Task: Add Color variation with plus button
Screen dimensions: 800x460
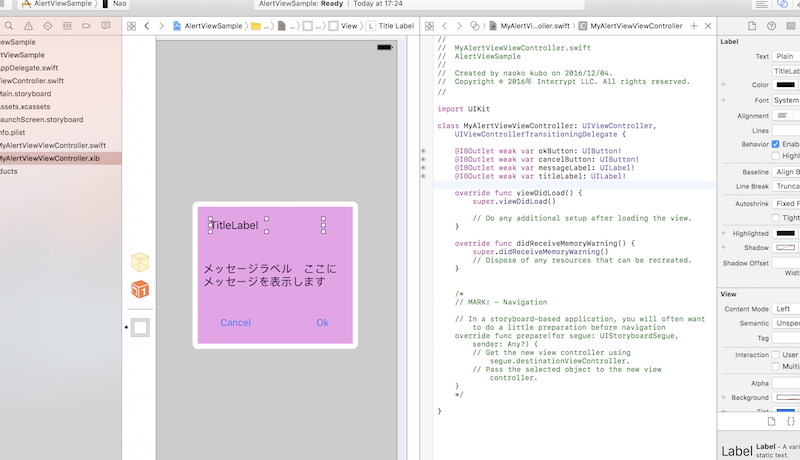Action: (x=723, y=85)
